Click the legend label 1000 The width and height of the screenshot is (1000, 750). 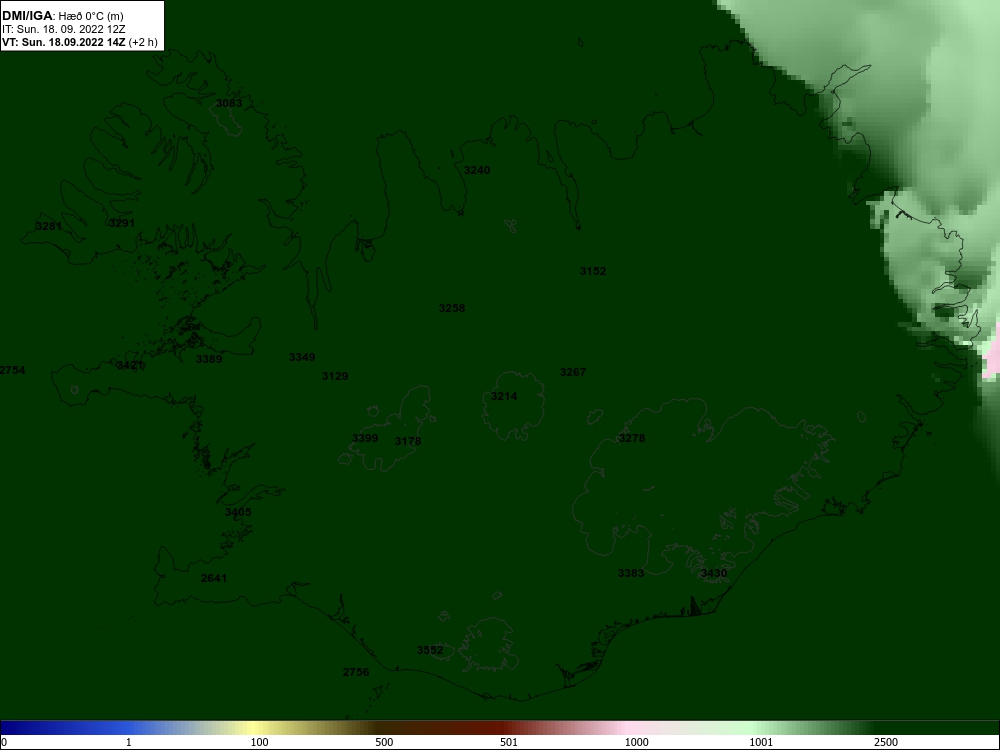(636, 743)
